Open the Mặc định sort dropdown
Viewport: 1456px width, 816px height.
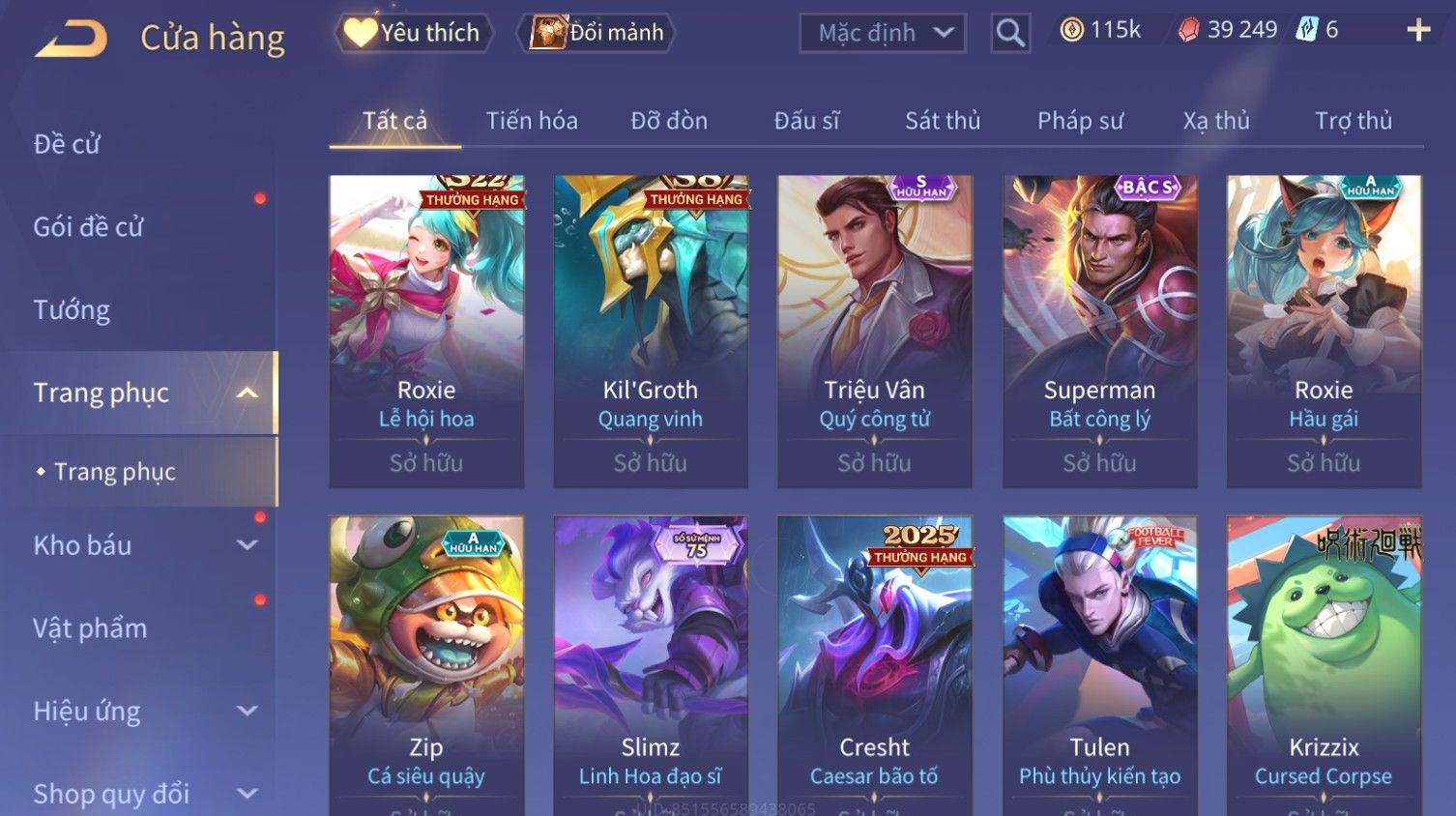(x=883, y=33)
